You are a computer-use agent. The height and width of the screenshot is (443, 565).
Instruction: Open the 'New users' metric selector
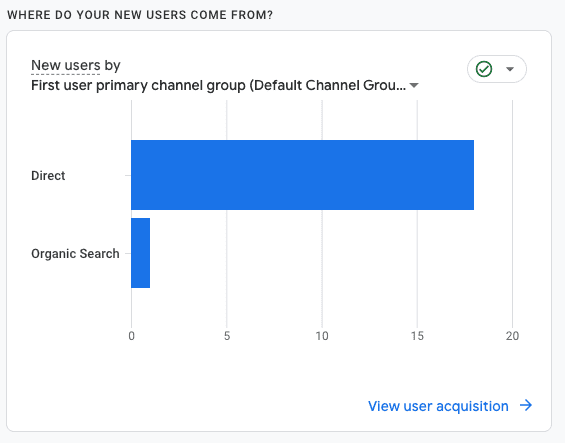pyautogui.click(x=66, y=65)
